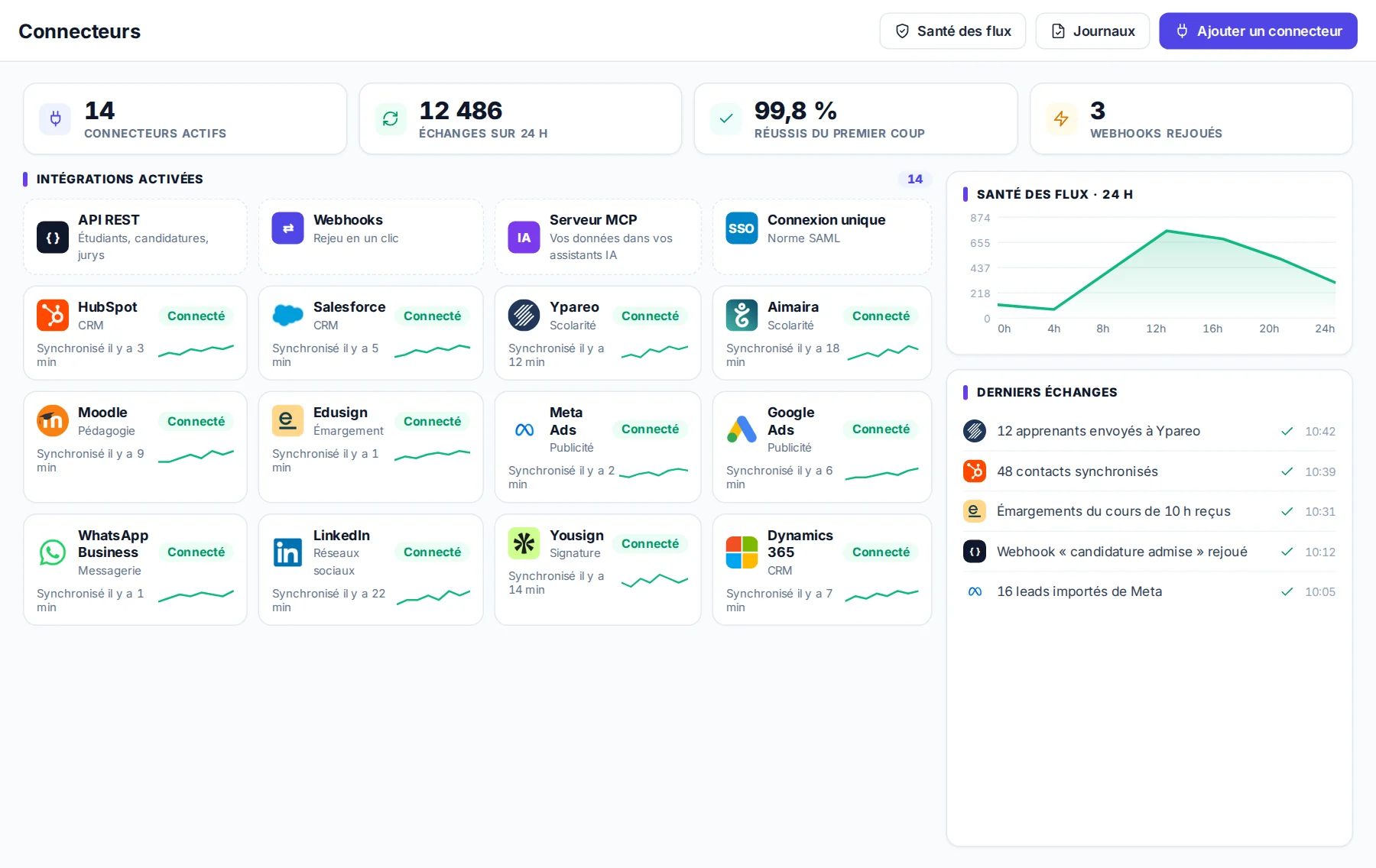The height and width of the screenshot is (868, 1376).
Task: Click the SSO Connexion unique icon
Action: 742,228
